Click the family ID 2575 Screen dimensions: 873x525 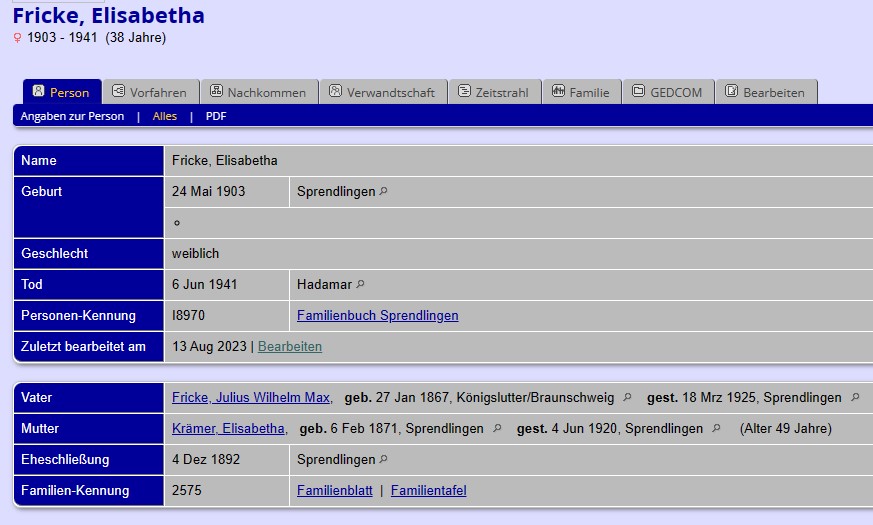pos(187,490)
